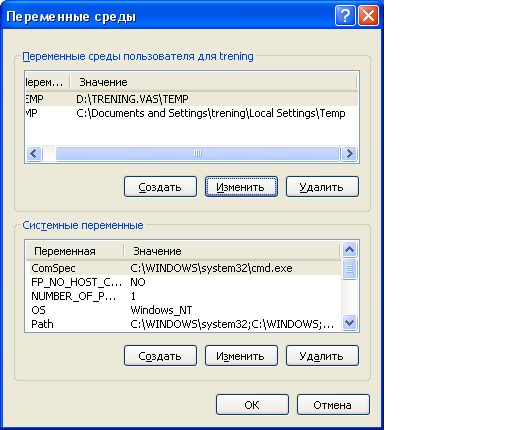Click up arrow in system variables scrollbar

point(350,250)
